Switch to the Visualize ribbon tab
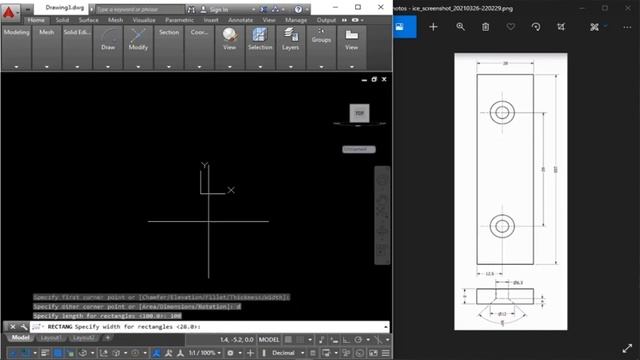The width and height of the screenshot is (640, 360). (x=144, y=20)
